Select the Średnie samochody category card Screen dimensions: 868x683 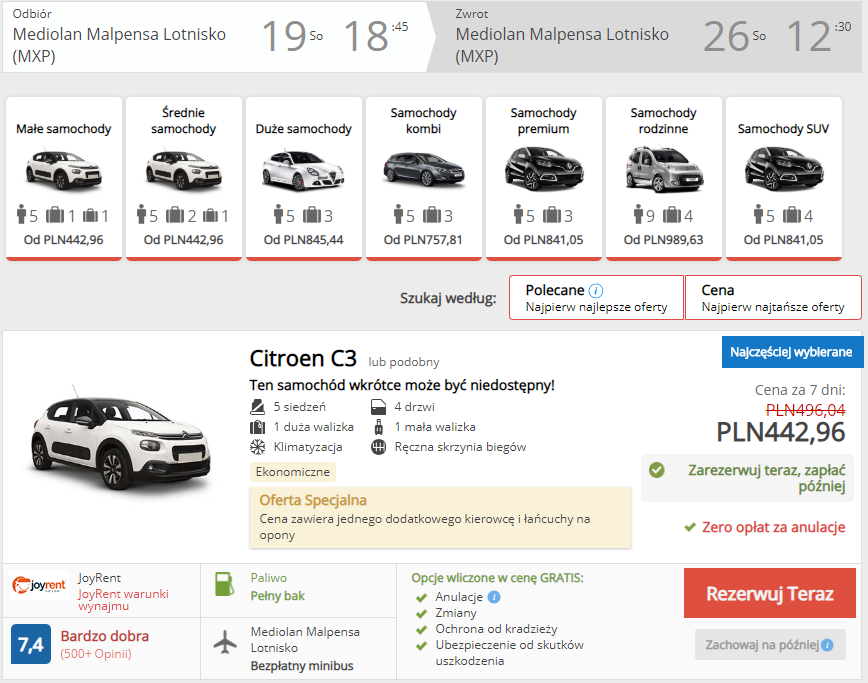coord(184,178)
